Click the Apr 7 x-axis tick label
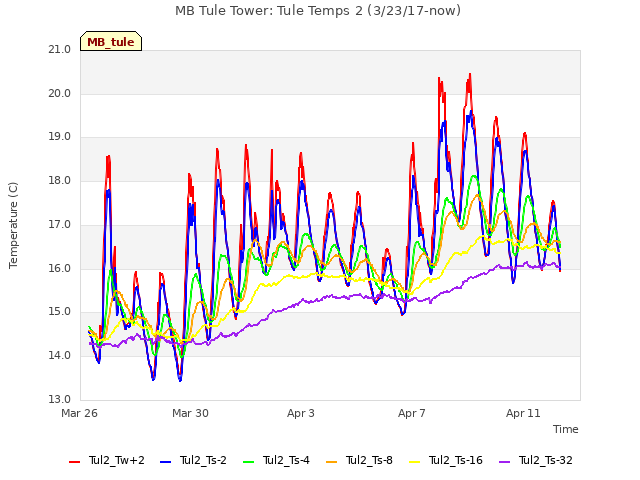 [412, 413]
